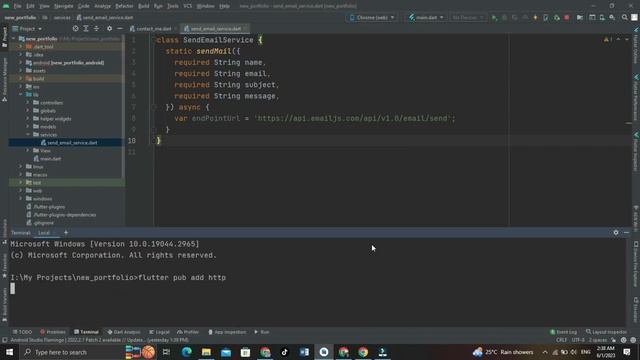Image resolution: width=640 pixels, height=360 pixels.
Task: Open the Profiler tool window
Action: (x=188, y=332)
